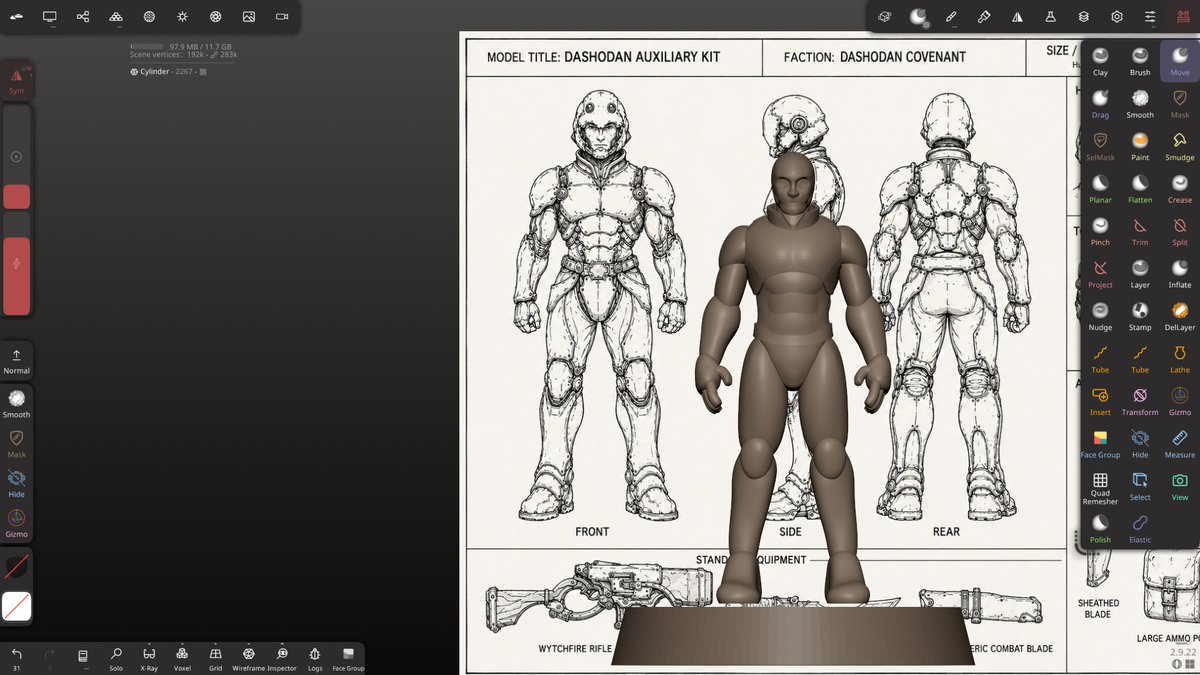Select the Pinch tool

(x=1100, y=232)
